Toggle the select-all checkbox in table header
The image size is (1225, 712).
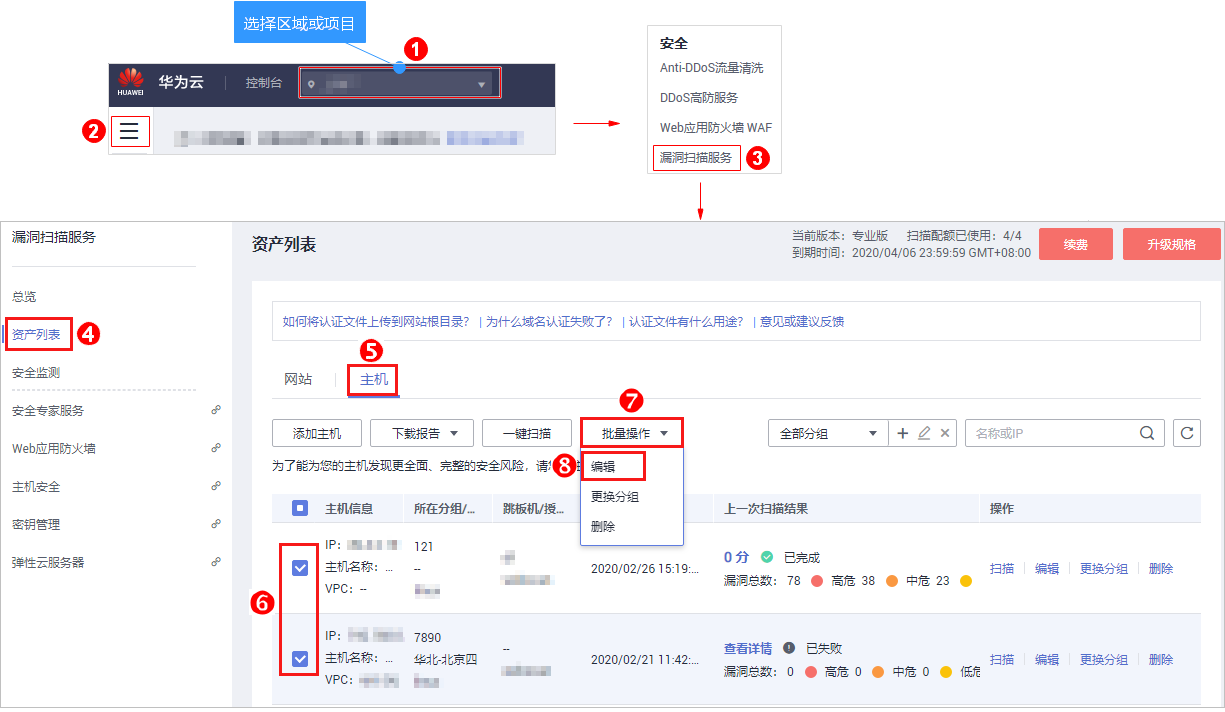[300, 508]
